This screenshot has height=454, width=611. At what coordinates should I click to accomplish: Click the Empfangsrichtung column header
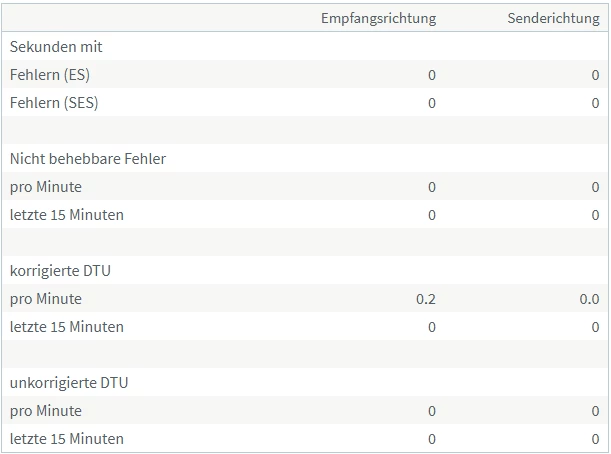click(x=378, y=18)
